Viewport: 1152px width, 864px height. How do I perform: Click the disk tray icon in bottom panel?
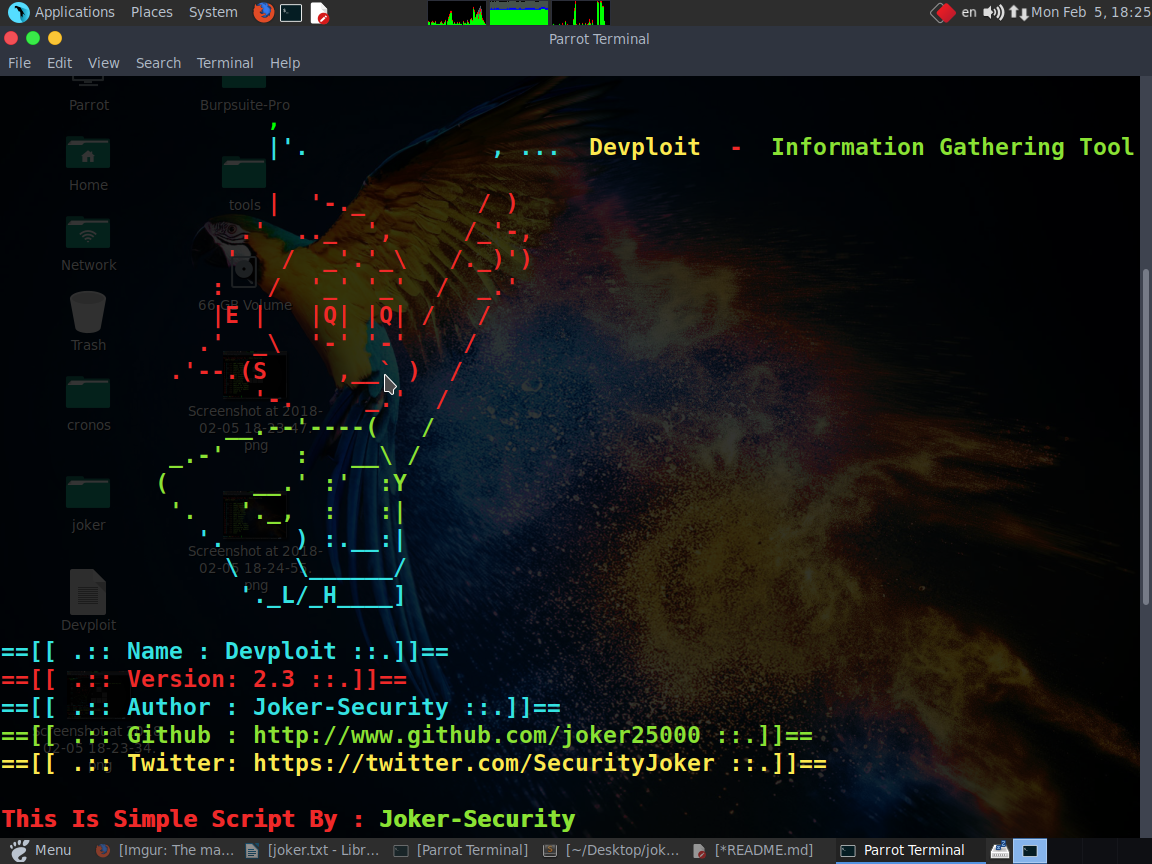coord(999,851)
